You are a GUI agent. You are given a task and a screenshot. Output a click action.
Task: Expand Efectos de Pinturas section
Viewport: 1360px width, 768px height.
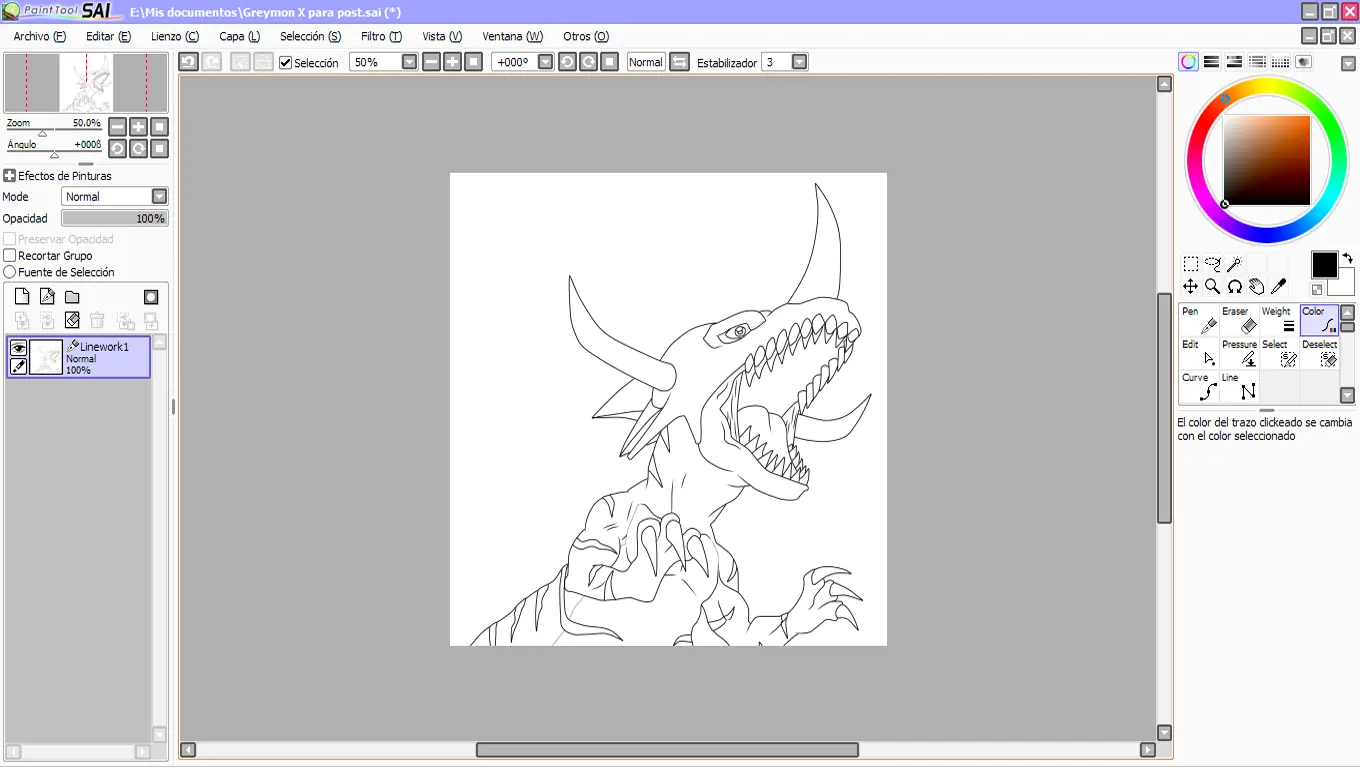coord(9,176)
